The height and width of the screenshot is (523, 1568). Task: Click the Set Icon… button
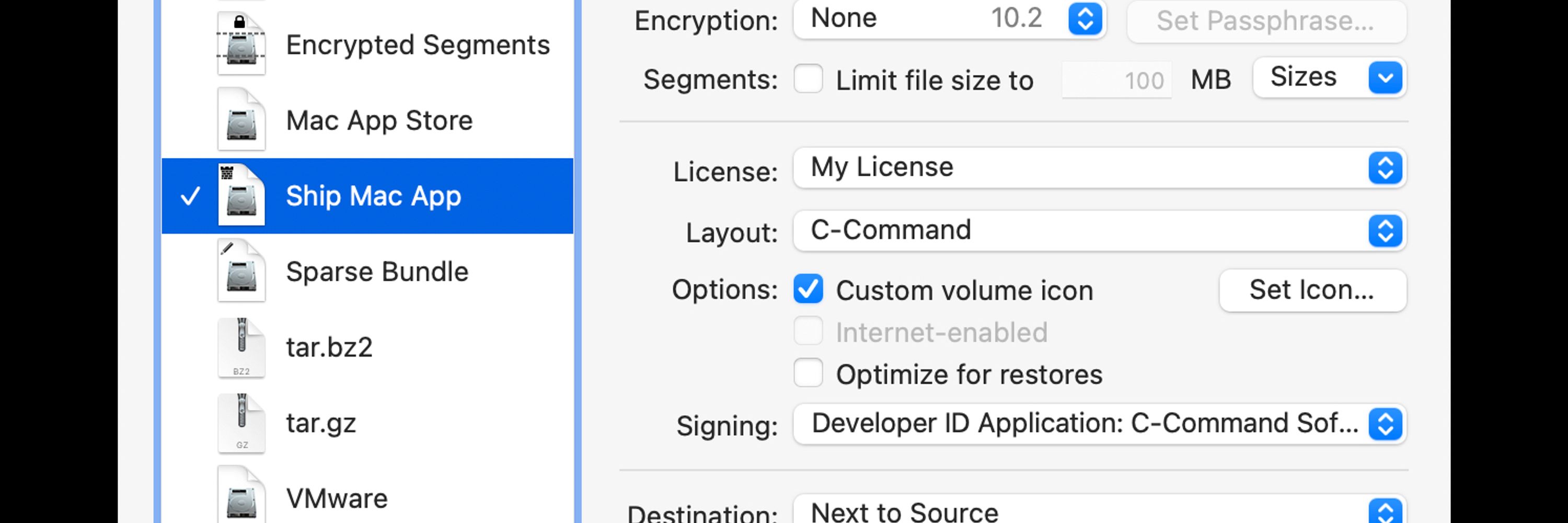1312,290
